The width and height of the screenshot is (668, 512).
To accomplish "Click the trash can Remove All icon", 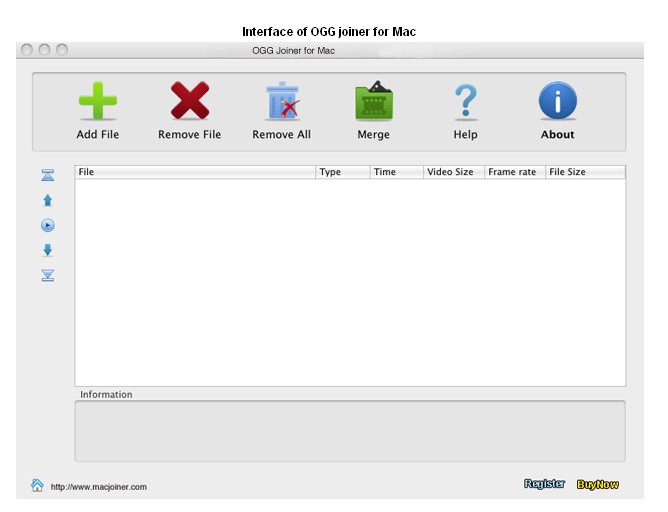I will (282, 101).
